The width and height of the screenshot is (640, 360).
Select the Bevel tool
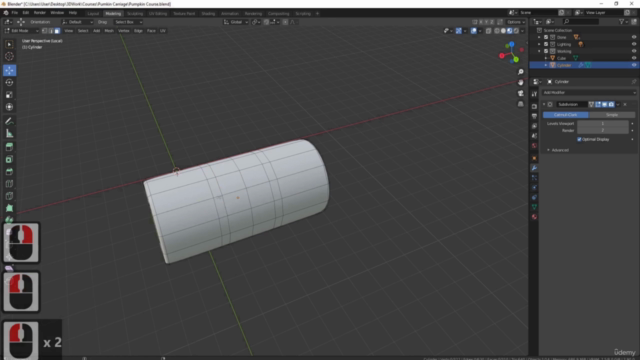pyautogui.click(x=9, y=171)
